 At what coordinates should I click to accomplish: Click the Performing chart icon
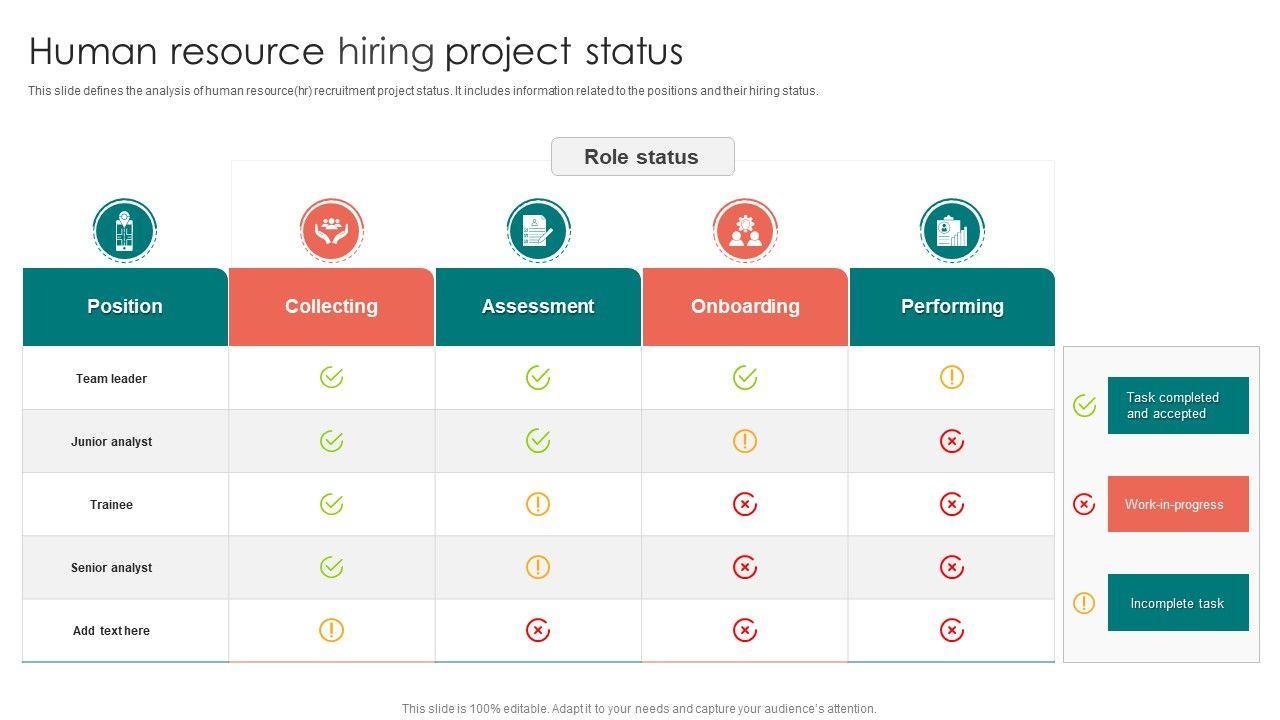(952, 231)
